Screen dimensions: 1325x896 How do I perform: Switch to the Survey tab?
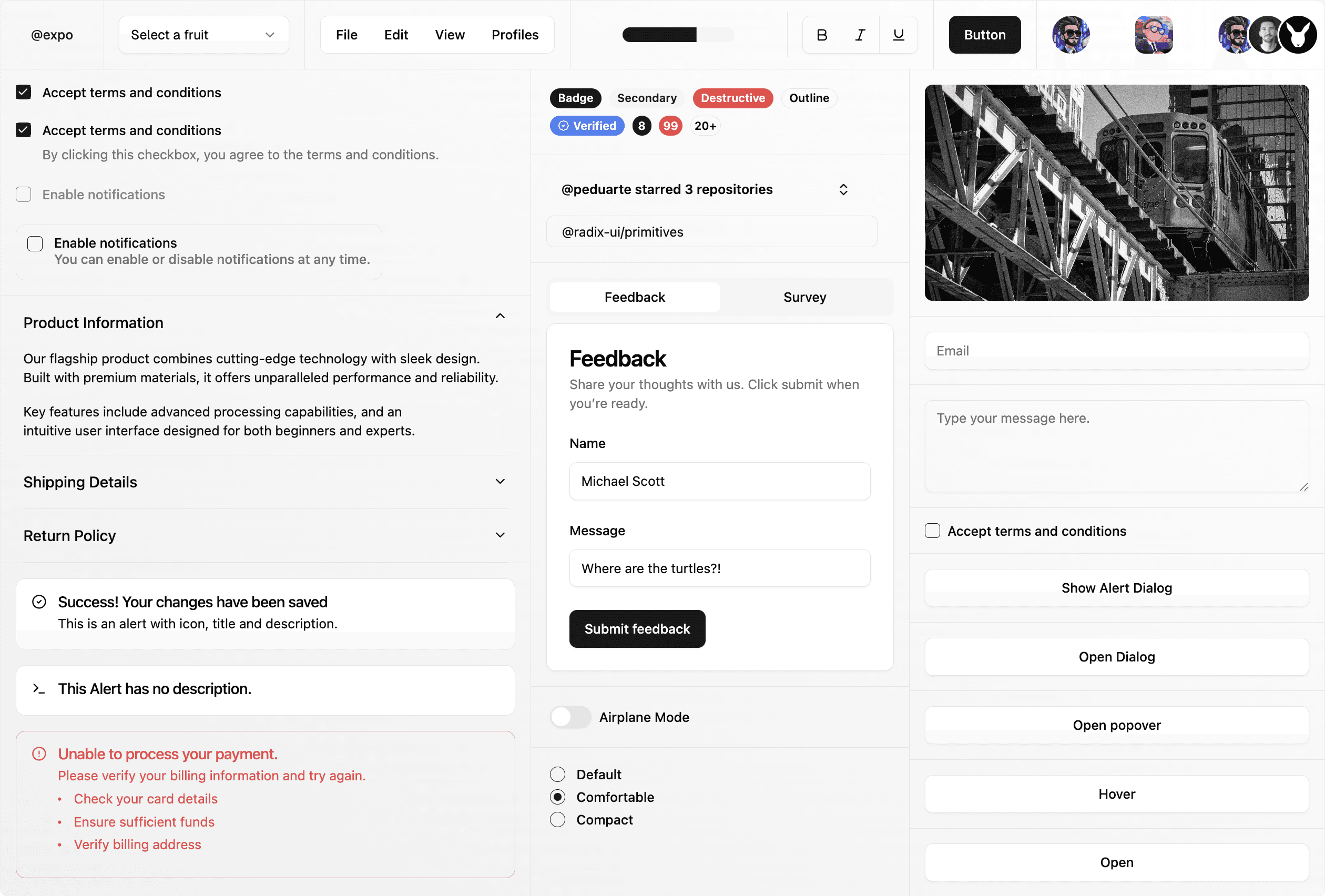click(804, 297)
